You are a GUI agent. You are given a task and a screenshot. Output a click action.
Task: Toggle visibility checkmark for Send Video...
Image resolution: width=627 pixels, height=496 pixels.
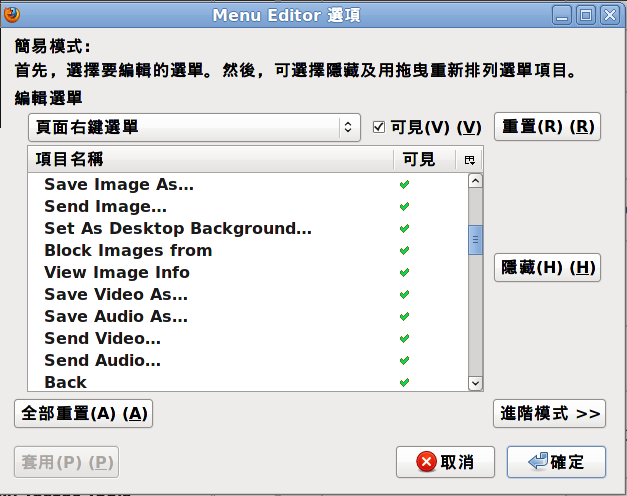point(404,338)
